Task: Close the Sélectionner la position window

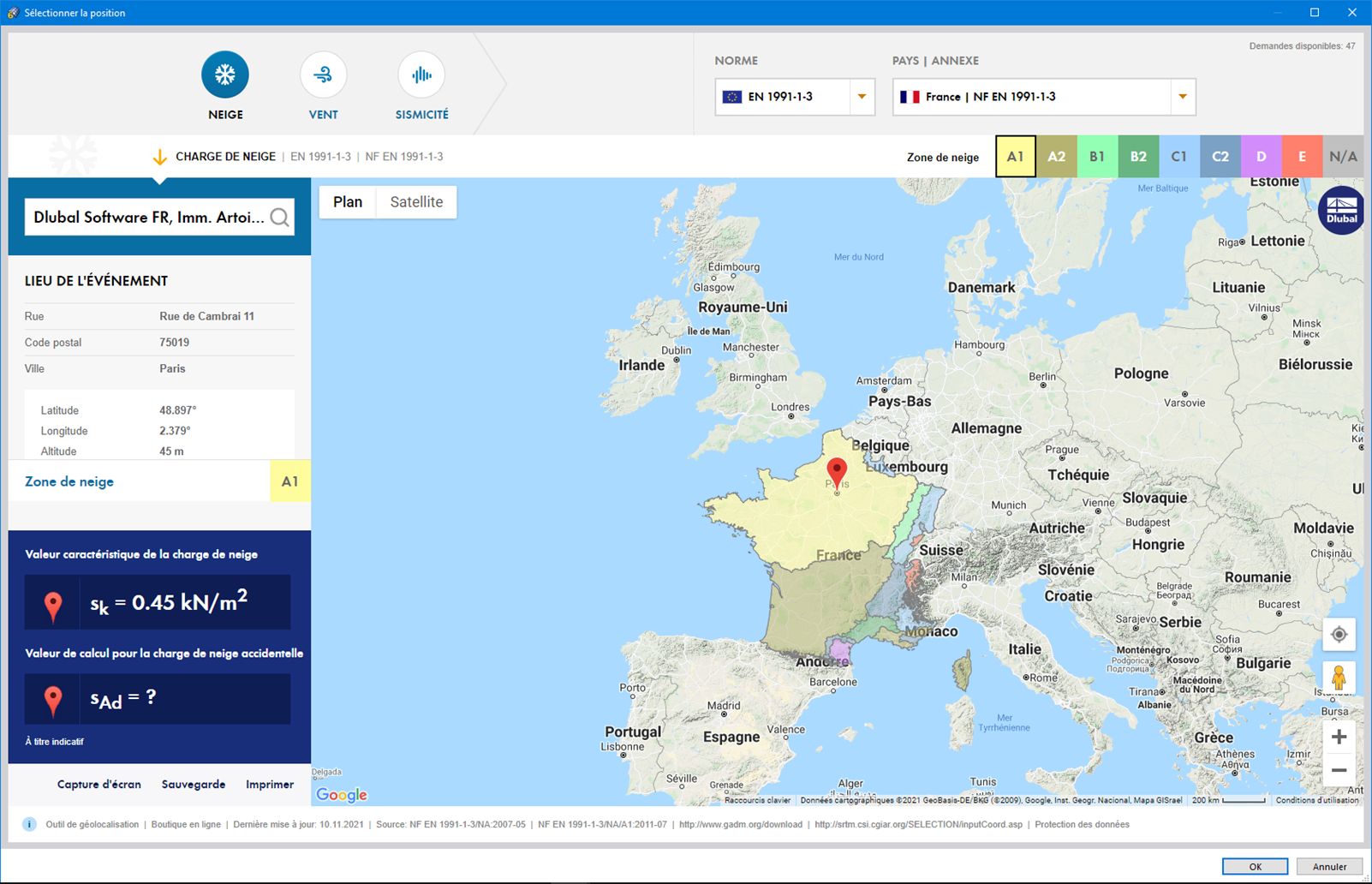Action: [x=1352, y=12]
